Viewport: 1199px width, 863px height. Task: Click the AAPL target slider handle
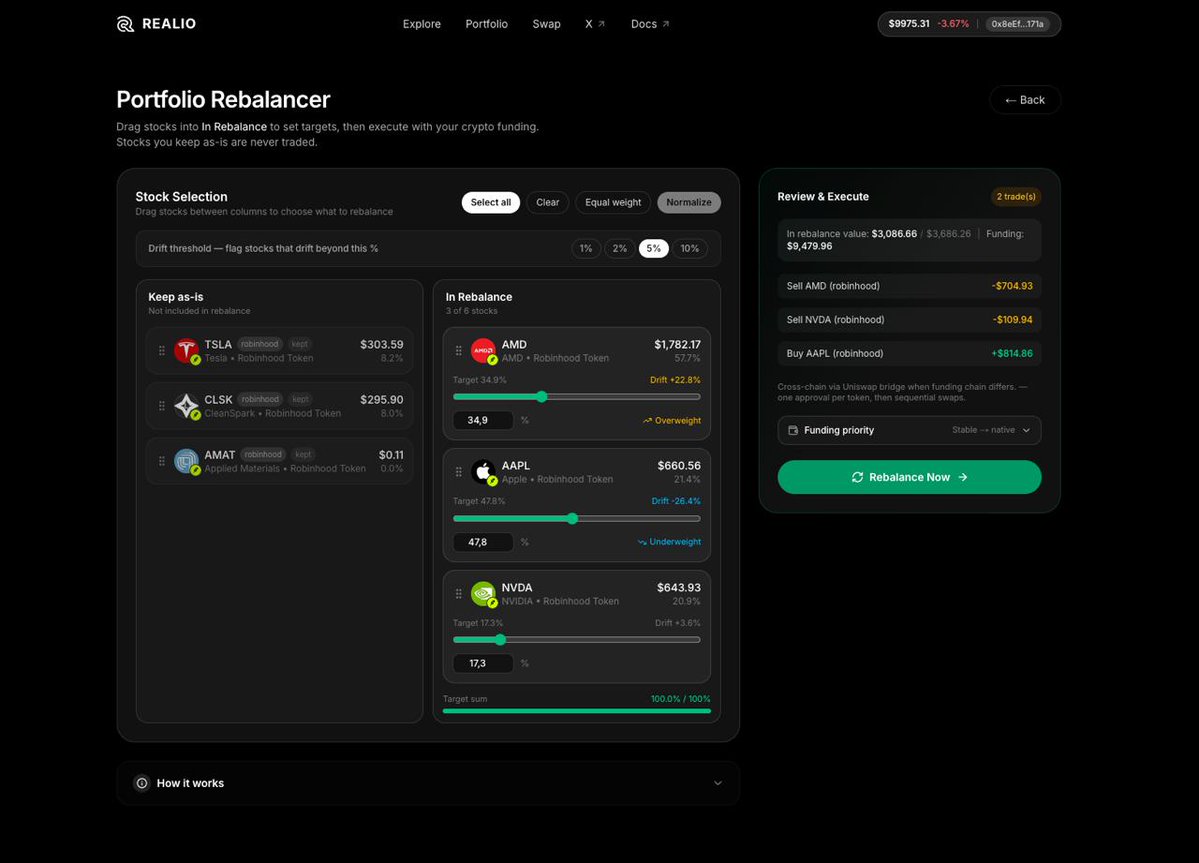tap(573, 518)
